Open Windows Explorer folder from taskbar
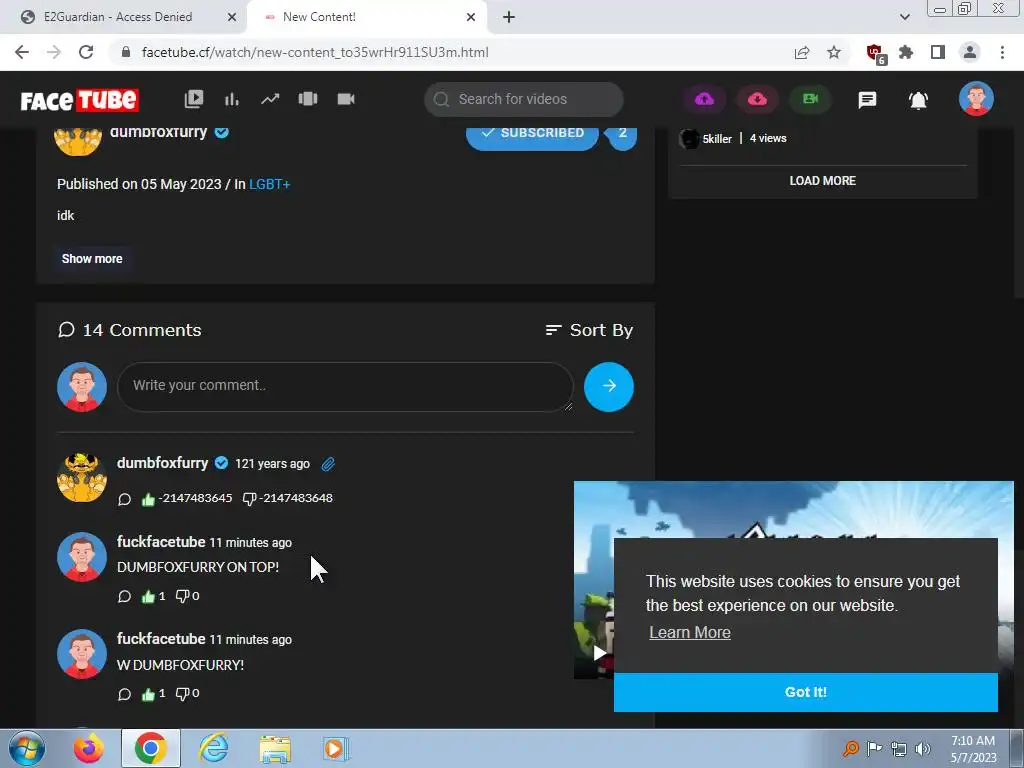This screenshot has height=768, width=1024. click(x=275, y=749)
